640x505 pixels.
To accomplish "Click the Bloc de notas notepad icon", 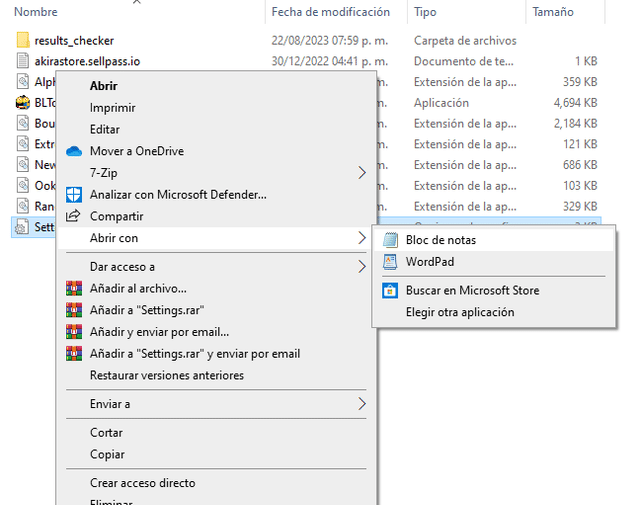I will 390,240.
